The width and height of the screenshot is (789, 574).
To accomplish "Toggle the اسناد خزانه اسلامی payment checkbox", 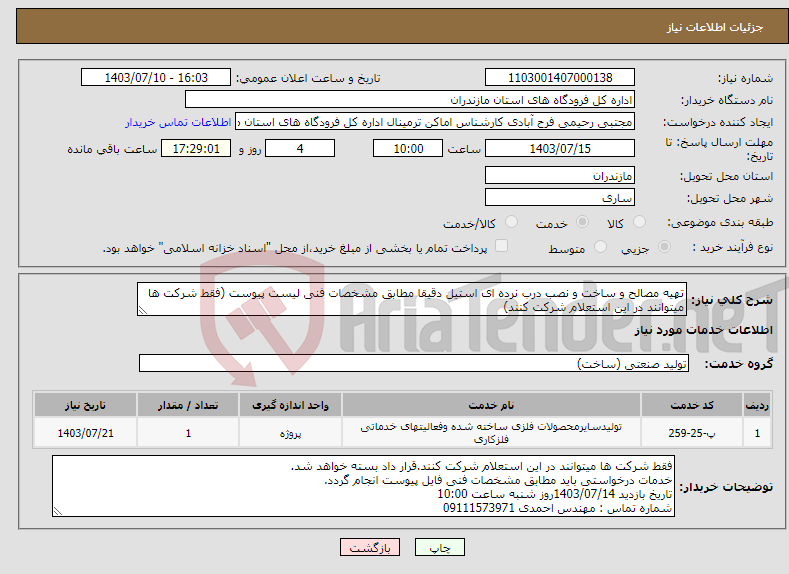I will tap(501, 245).
